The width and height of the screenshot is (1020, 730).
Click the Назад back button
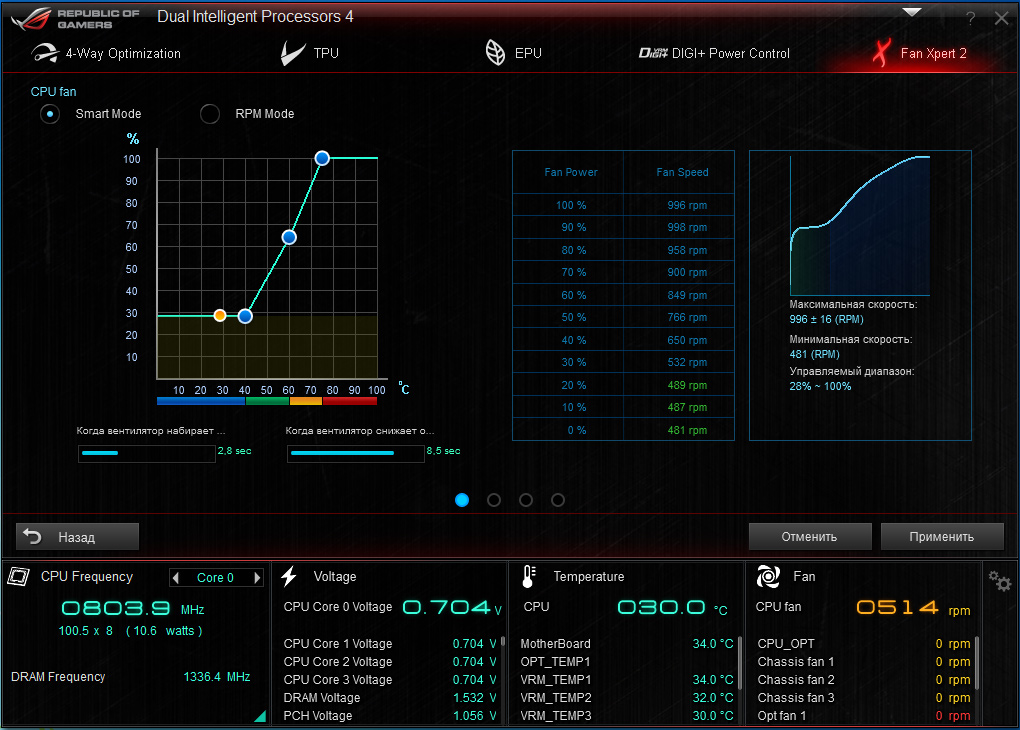(77, 537)
